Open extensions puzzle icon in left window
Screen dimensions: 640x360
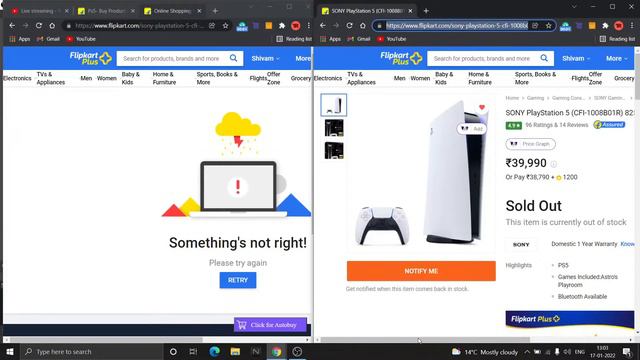coord(282,26)
